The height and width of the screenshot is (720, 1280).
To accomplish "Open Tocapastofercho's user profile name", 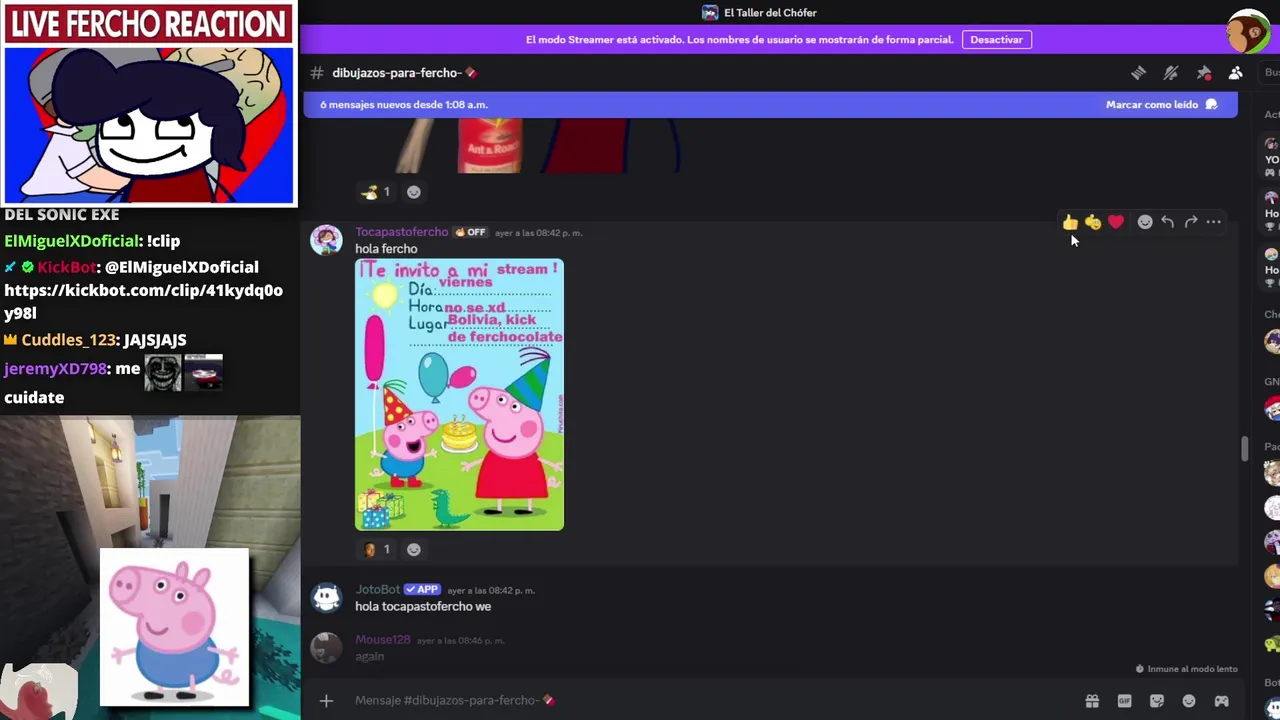I will pos(401,232).
